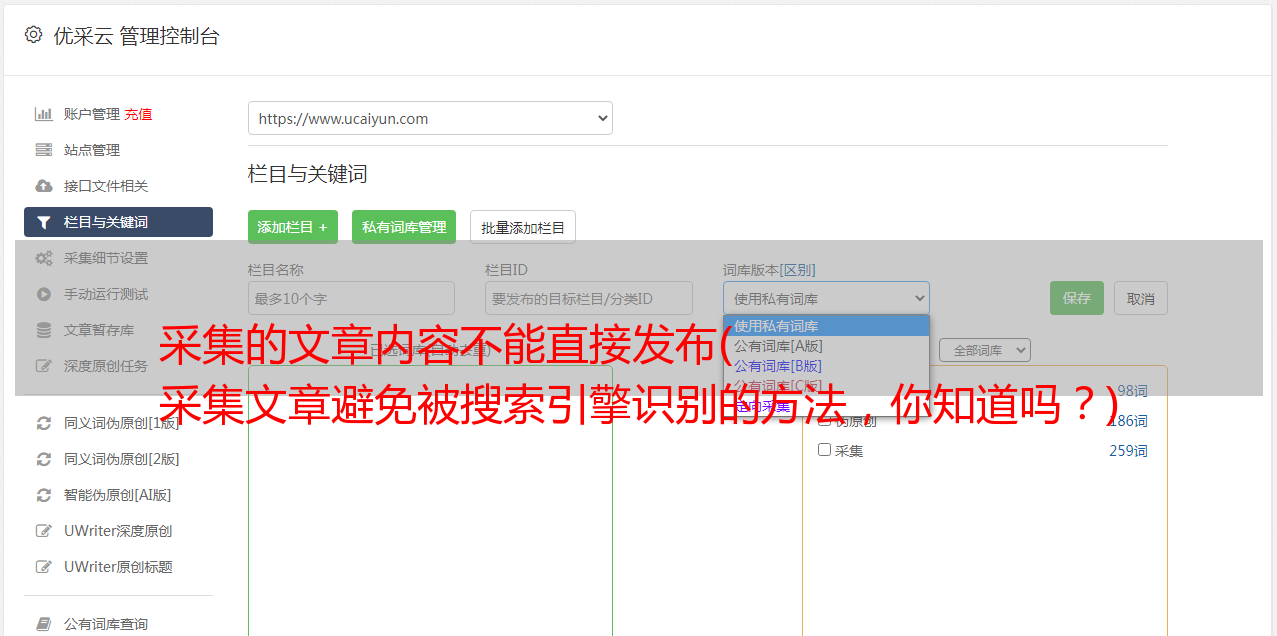Click the red 充值 link
Viewport: 1277px width, 636px height.
pos(138,114)
